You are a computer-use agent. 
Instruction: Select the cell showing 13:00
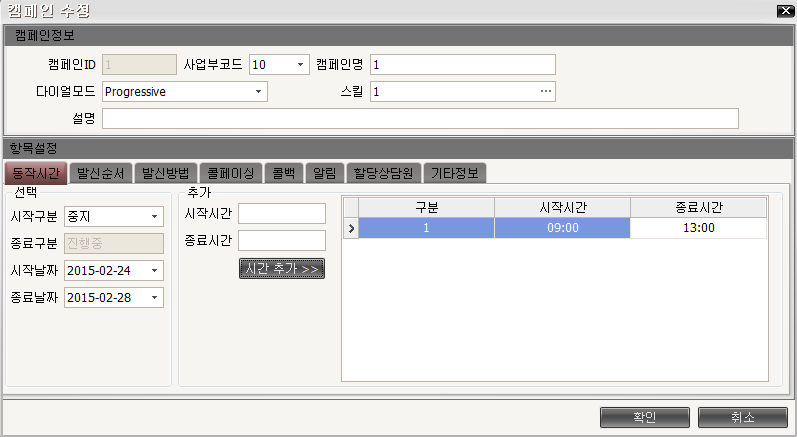pyautogui.click(x=698, y=228)
